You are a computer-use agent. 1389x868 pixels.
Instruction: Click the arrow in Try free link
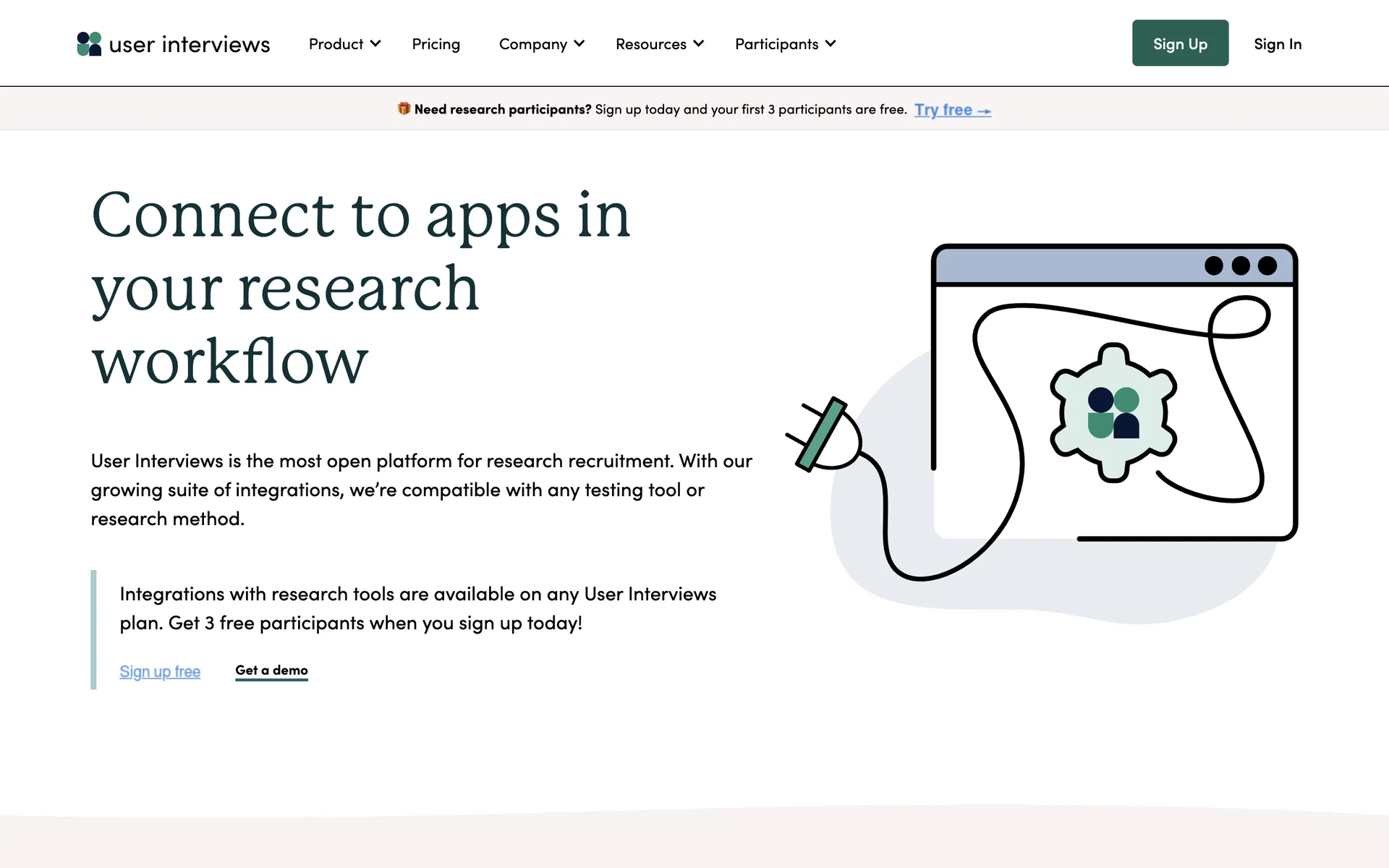(x=984, y=111)
